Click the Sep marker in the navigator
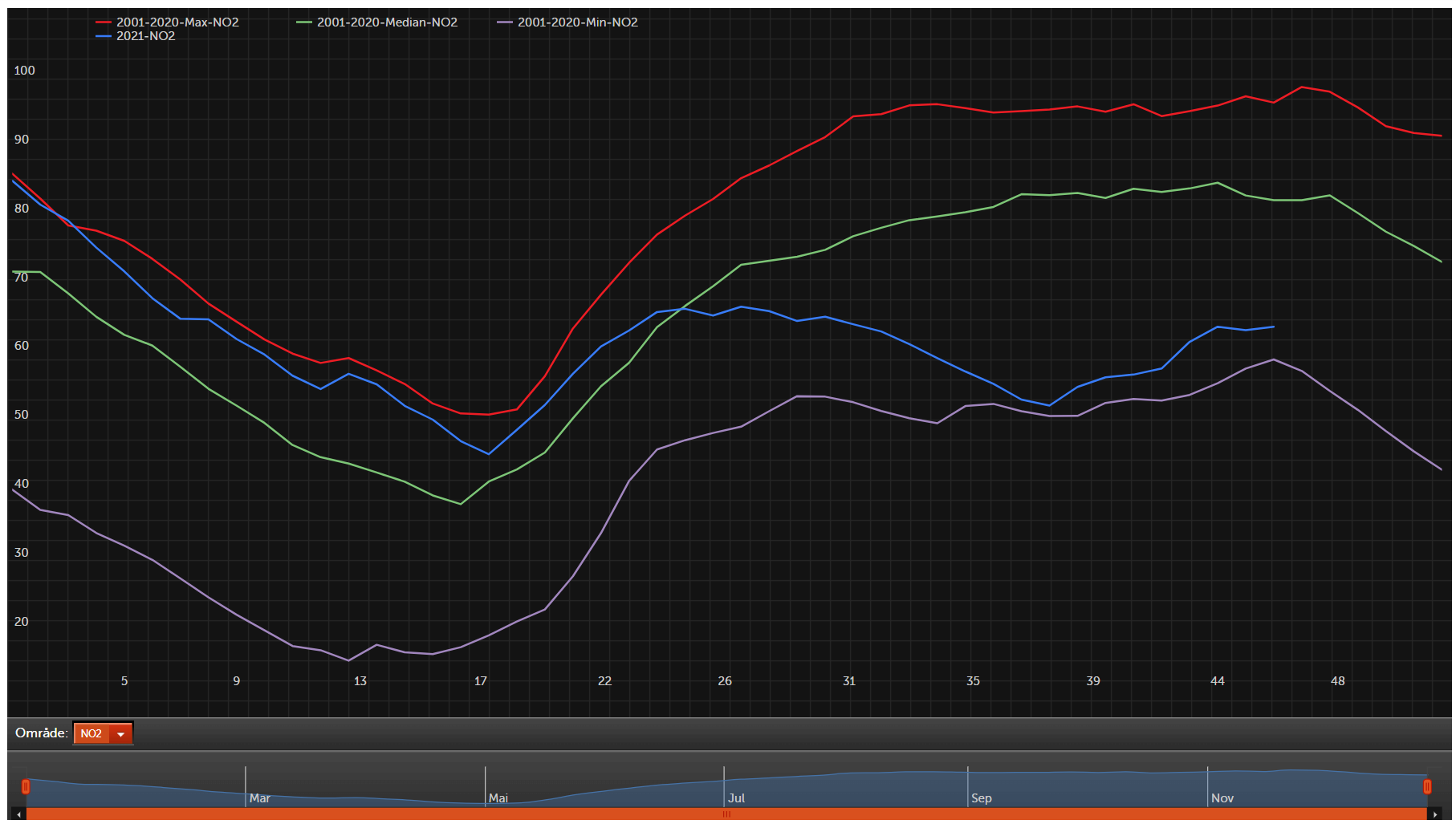The height and width of the screenshot is (824, 1456). [981, 798]
